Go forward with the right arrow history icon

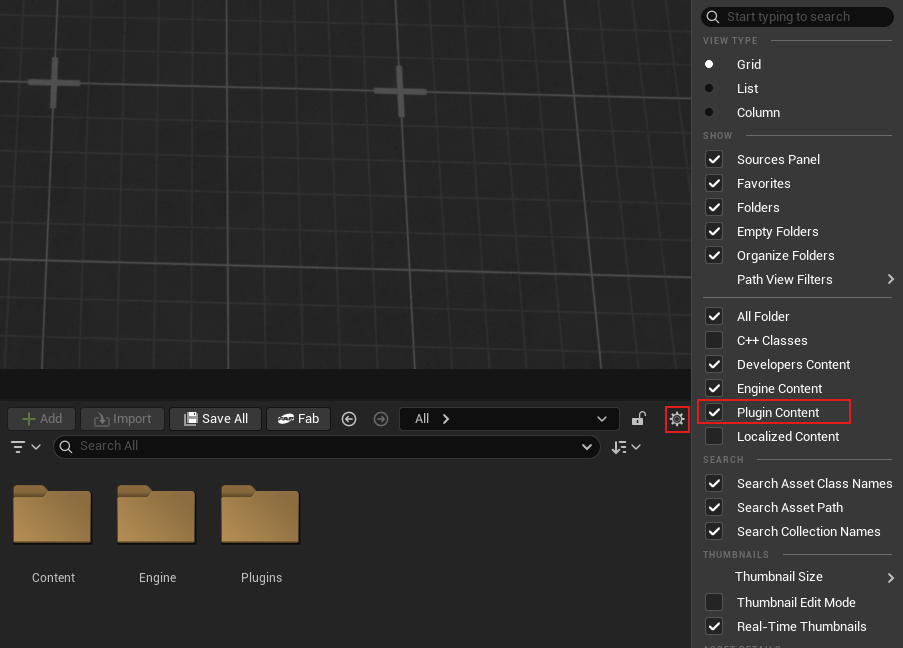380,419
